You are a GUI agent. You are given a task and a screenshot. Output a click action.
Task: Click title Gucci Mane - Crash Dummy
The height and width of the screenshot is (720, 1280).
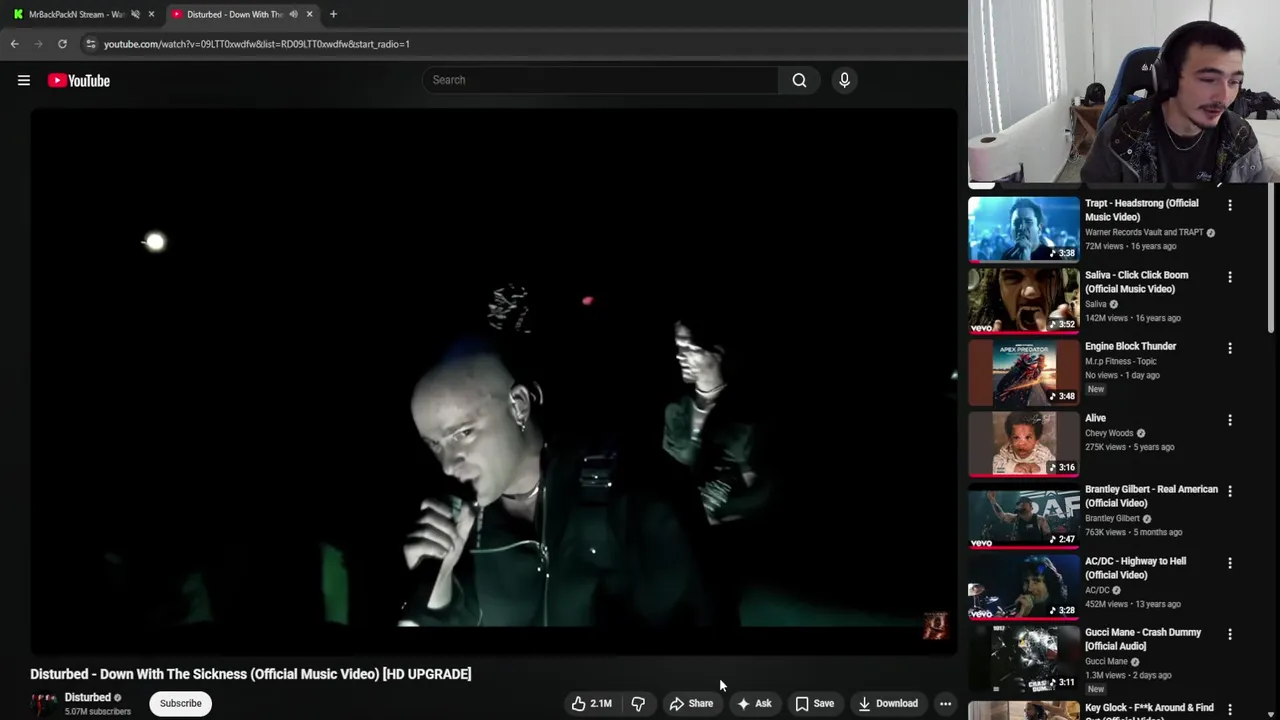[1143, 639]
